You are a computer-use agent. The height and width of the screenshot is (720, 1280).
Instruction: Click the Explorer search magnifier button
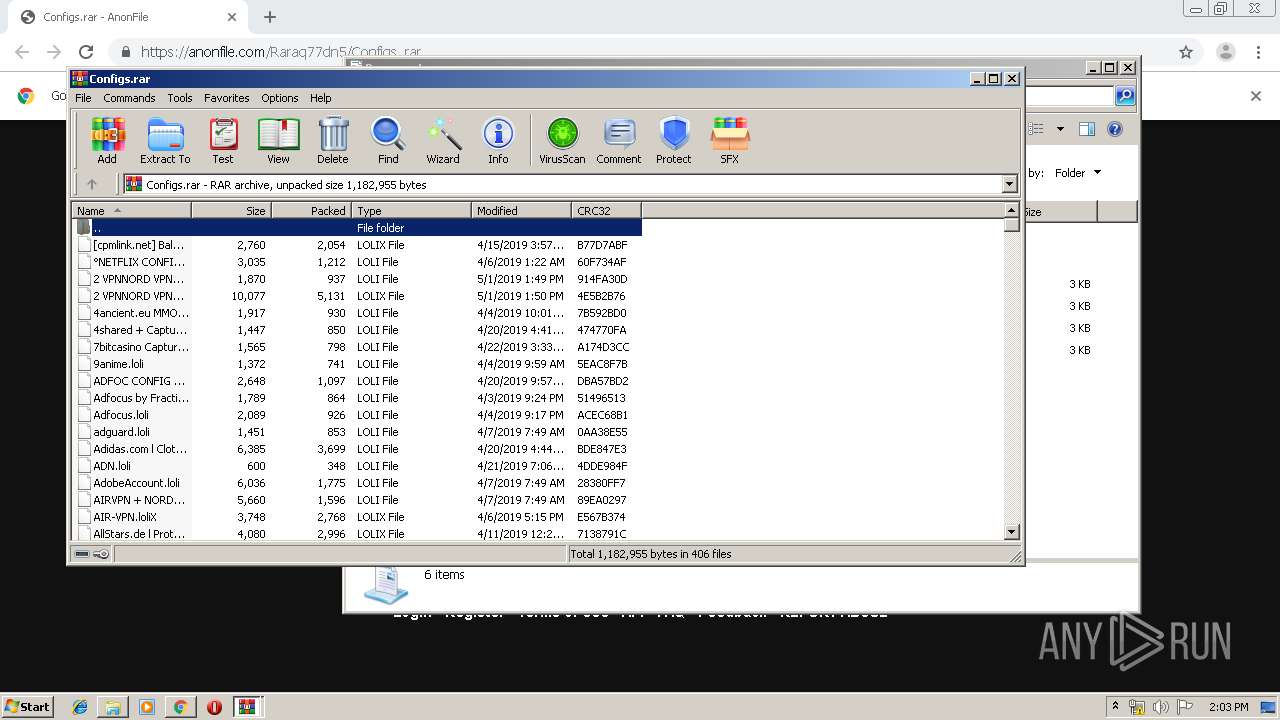point(1125,96)
